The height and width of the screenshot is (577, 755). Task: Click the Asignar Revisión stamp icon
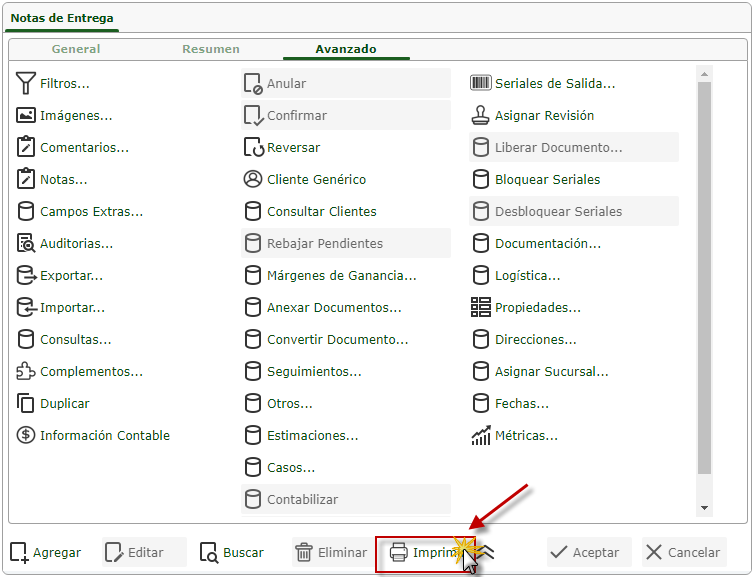[480, 115]
